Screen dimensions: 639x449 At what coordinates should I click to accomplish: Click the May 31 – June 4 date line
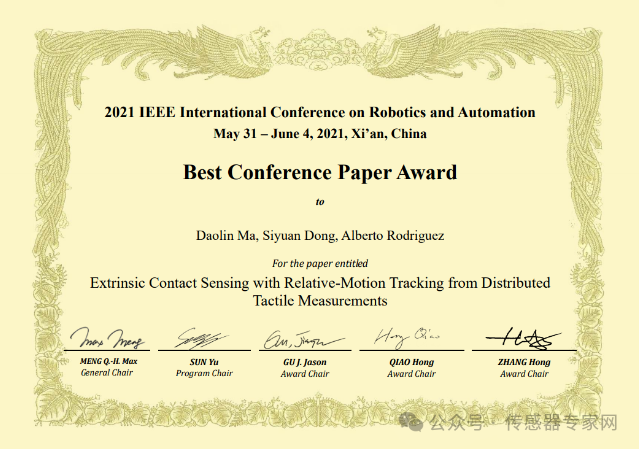[319, 133]
